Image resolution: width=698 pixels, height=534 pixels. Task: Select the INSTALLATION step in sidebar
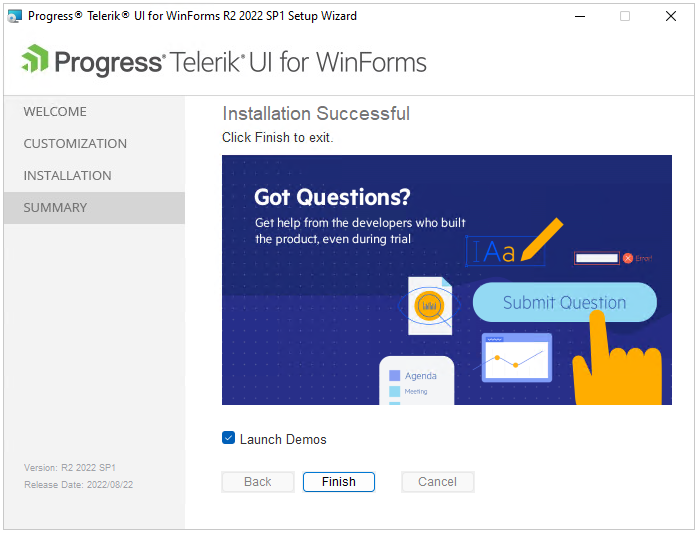(x=68, y=176)
